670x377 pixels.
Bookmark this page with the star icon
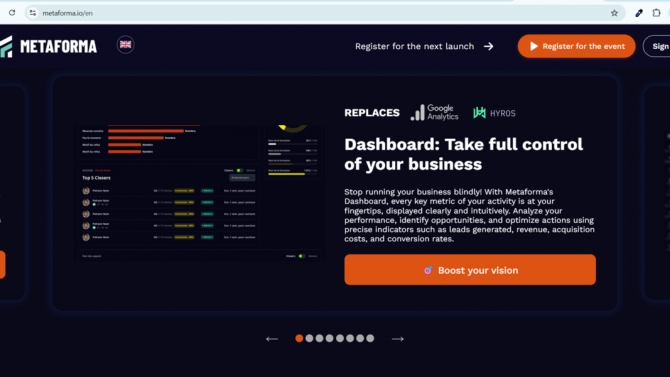click(614, 13)
